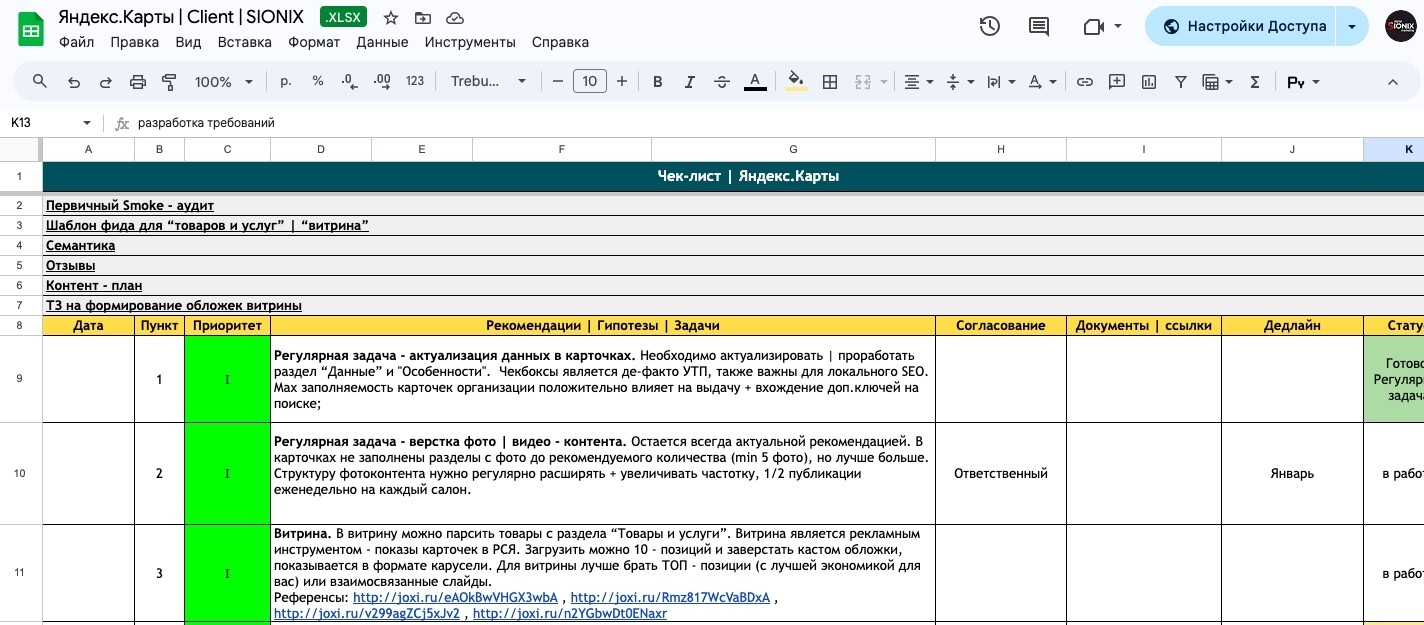Star this spreadsheet

[391, 18]
